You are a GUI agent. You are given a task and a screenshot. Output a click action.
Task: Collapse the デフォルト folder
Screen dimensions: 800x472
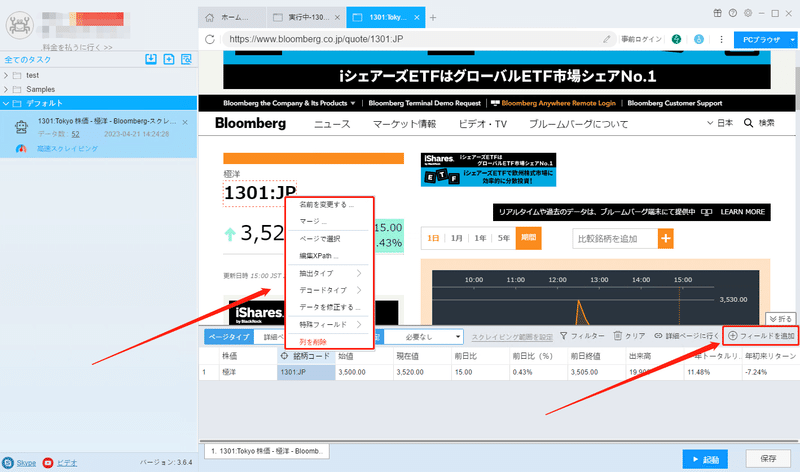(x=6, y=103)
